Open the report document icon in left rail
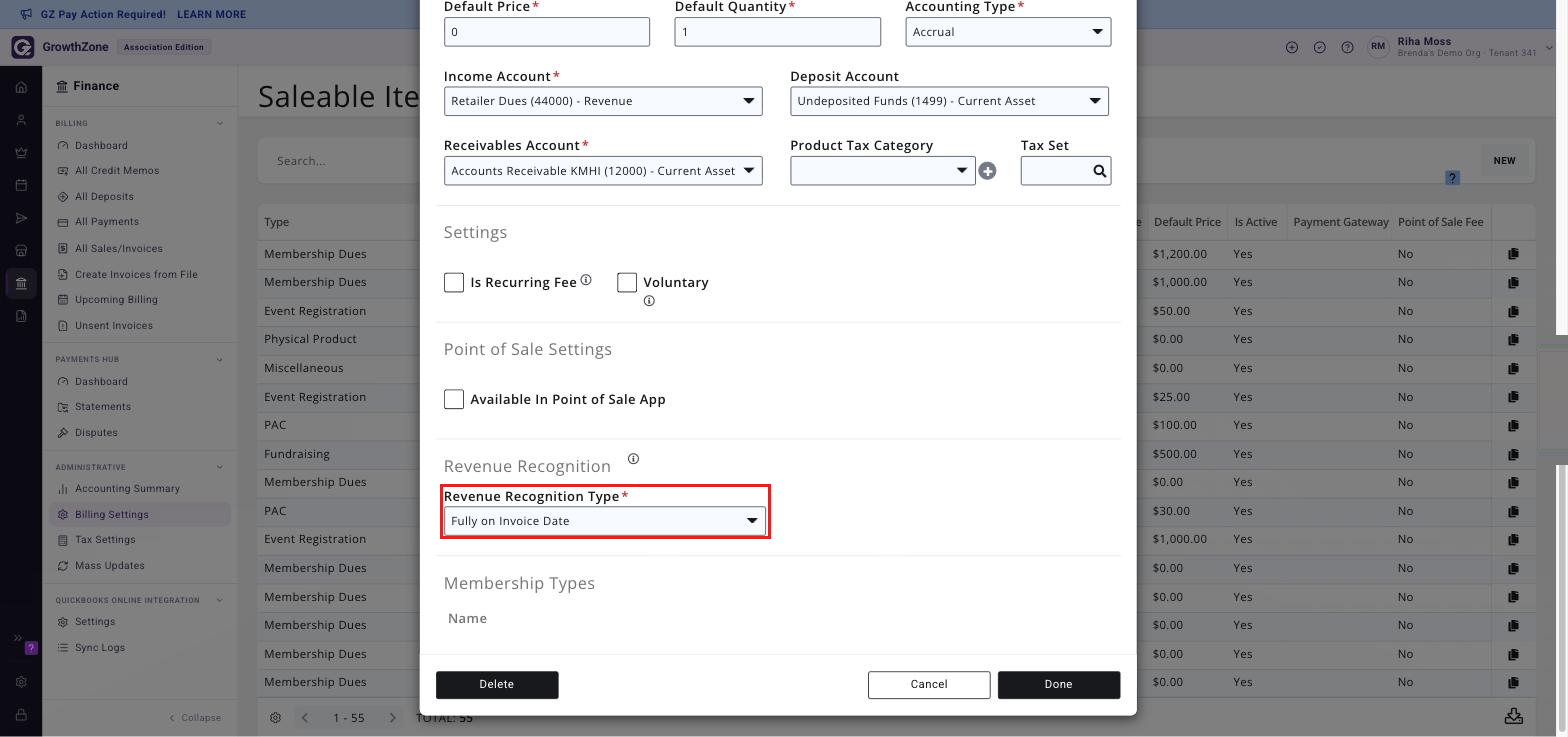The height and width of the screenshot is (737, 1568). tap(21, 316)
